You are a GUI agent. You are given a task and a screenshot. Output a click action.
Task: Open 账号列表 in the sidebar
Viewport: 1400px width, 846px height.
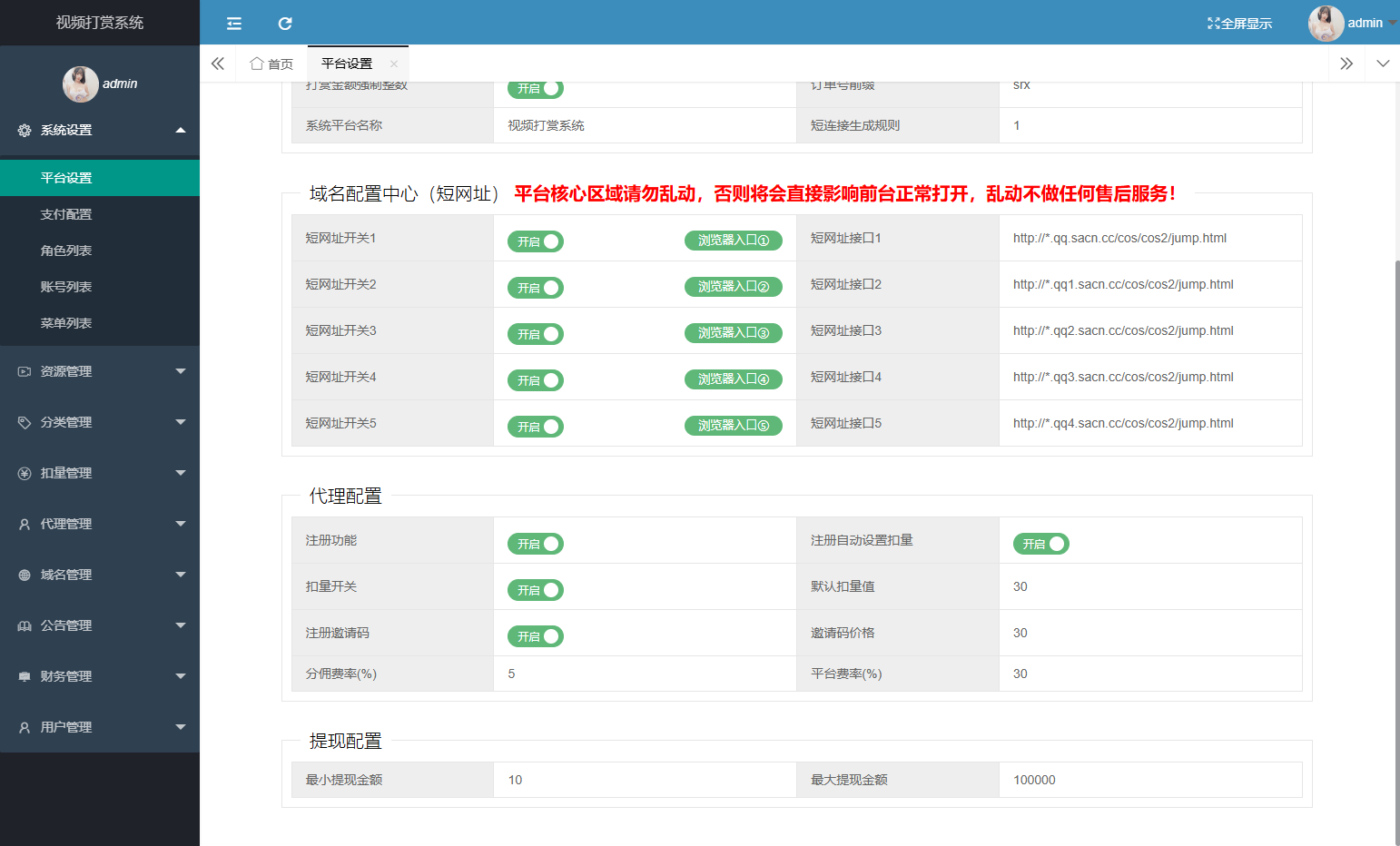coord(100,287)
